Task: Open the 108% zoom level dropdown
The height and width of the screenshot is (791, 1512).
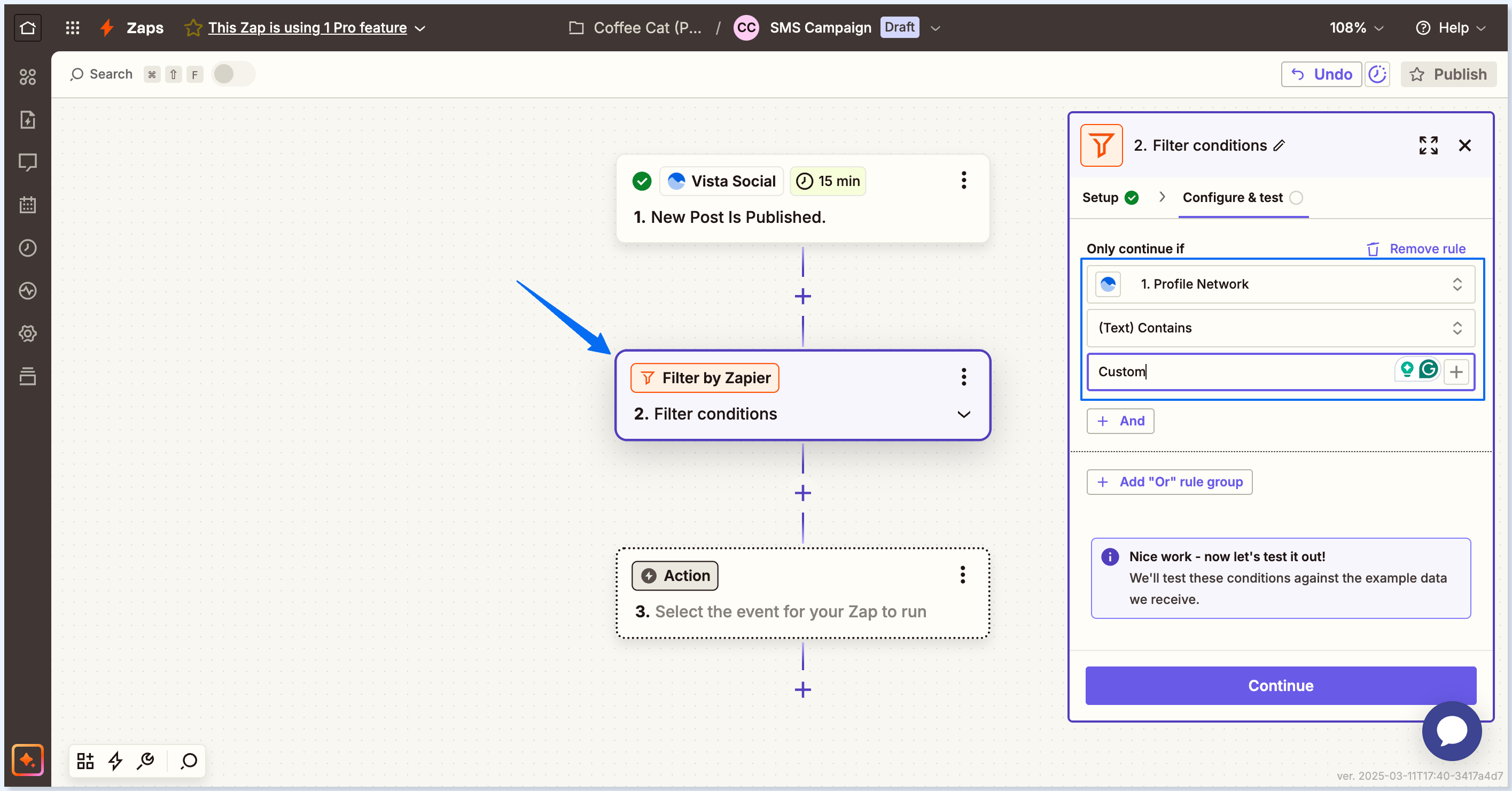Action: (1357, 28)
